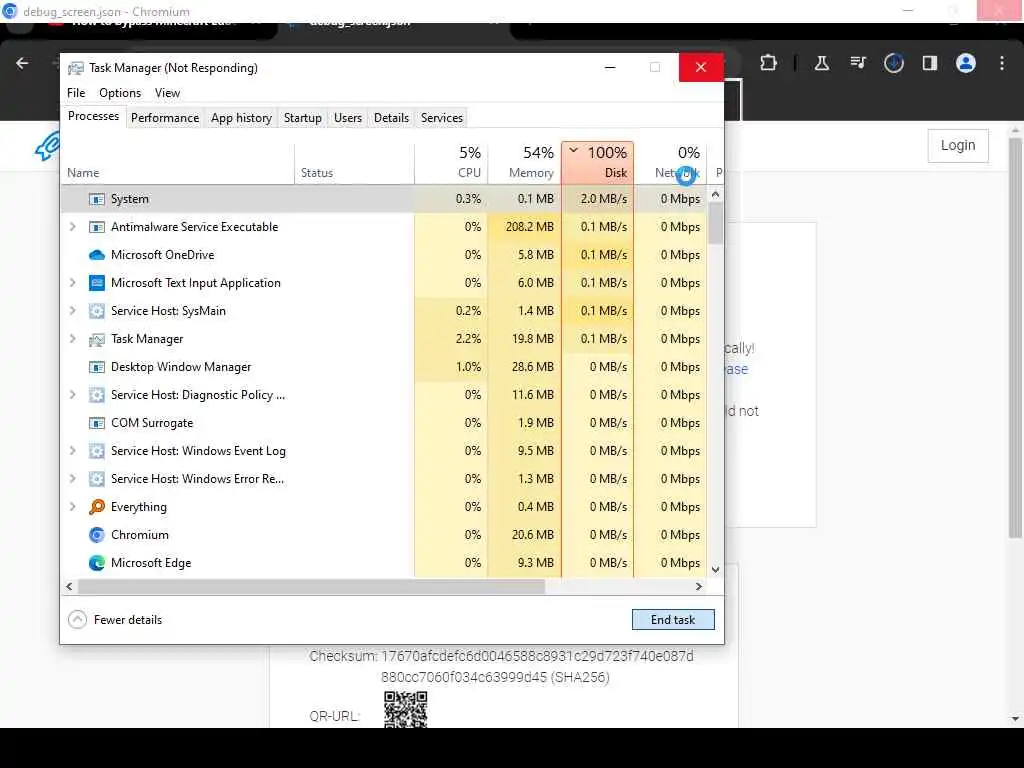Sort by the CPU column header
Viewport: 1024px width, 768px height.
tap(451, 163)
